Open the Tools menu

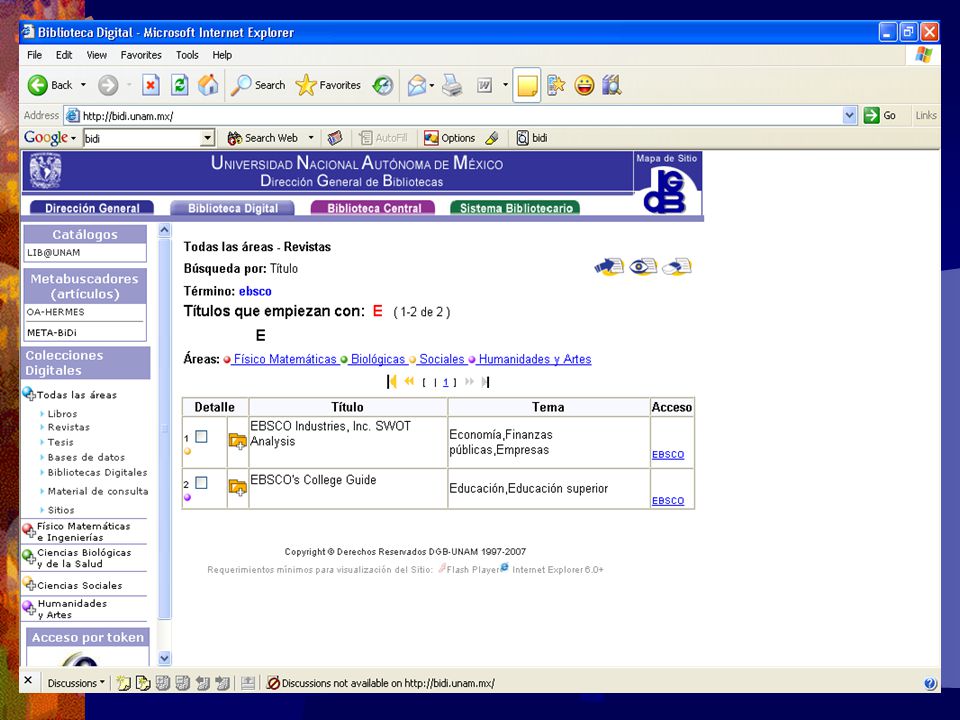pyautogui.click(x=187, y=55)
